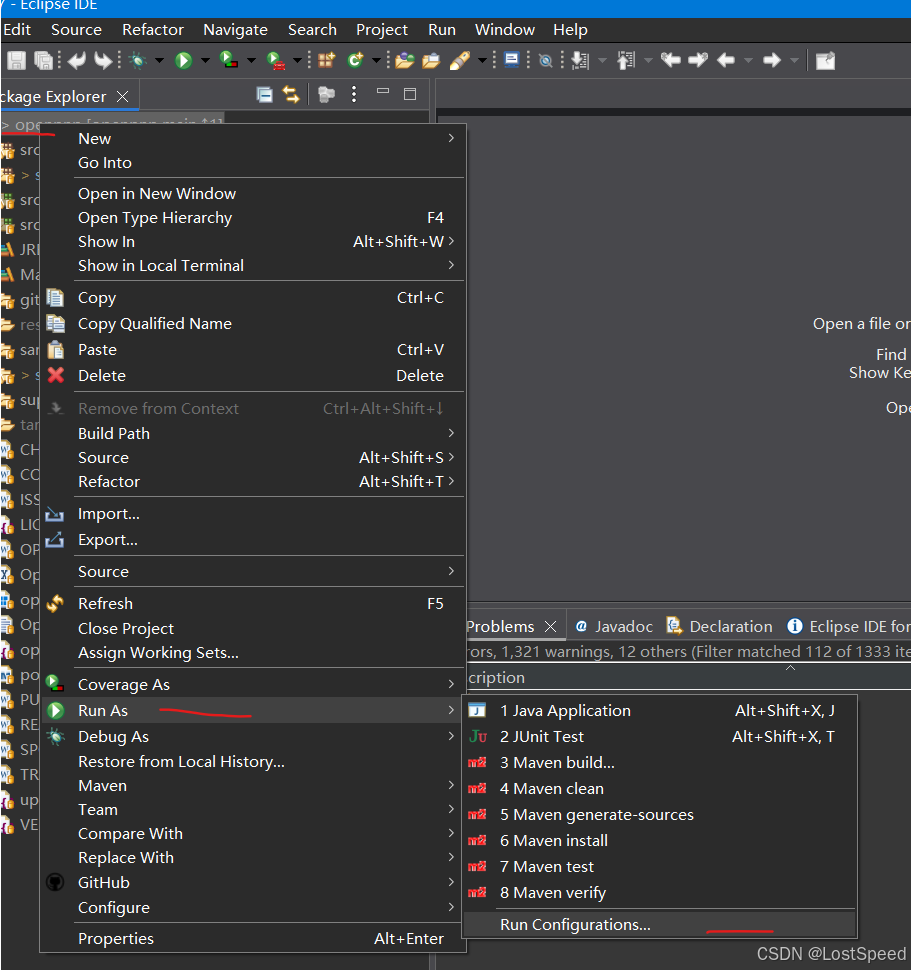911x970 pixels.
Task: Open the Navigate menu in menu bar
Action: [236, 30]
